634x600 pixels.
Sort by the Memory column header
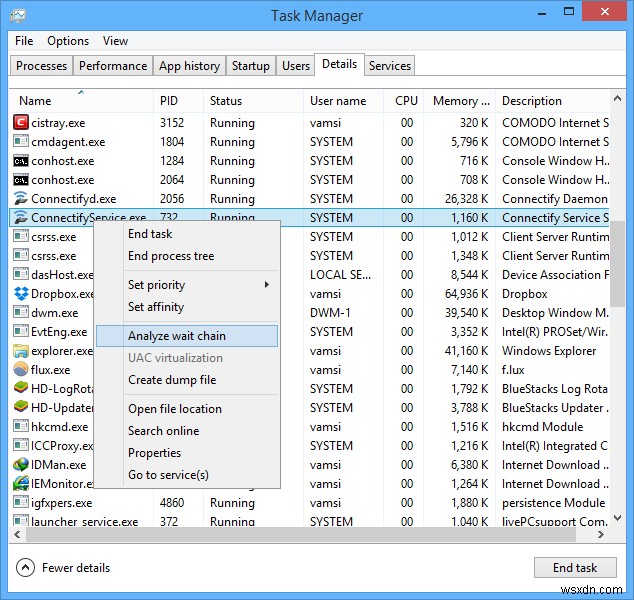coord(459,101)
